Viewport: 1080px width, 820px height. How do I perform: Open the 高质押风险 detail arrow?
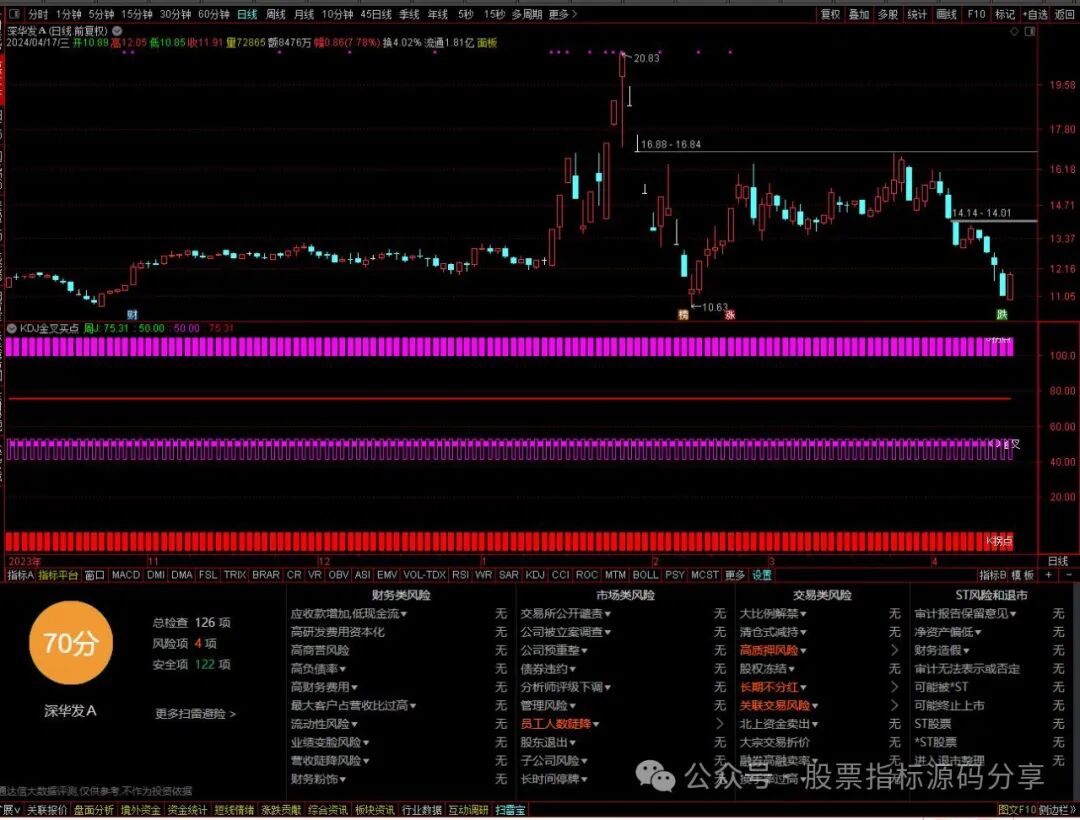[894, 650]
